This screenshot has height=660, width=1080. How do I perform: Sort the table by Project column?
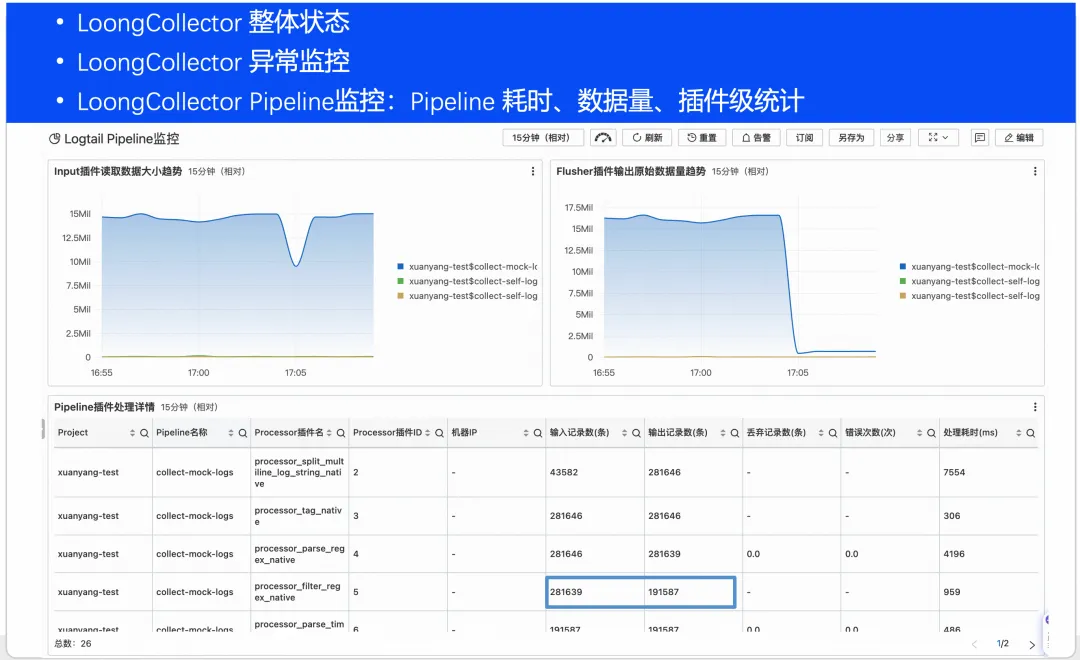[x=132, y=433]
